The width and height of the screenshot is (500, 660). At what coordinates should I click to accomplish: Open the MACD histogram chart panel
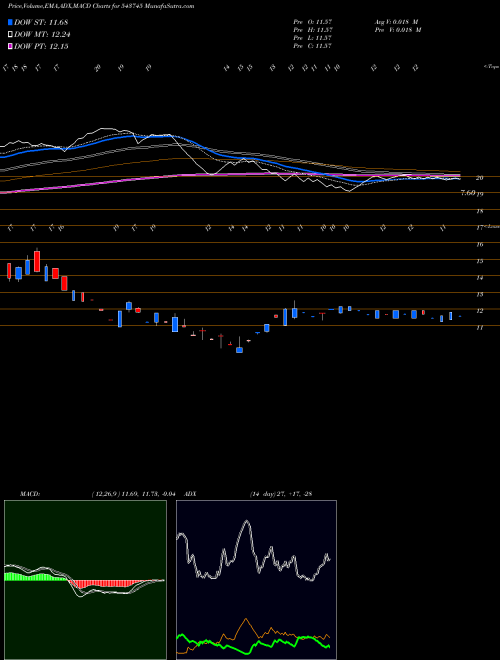85,580
